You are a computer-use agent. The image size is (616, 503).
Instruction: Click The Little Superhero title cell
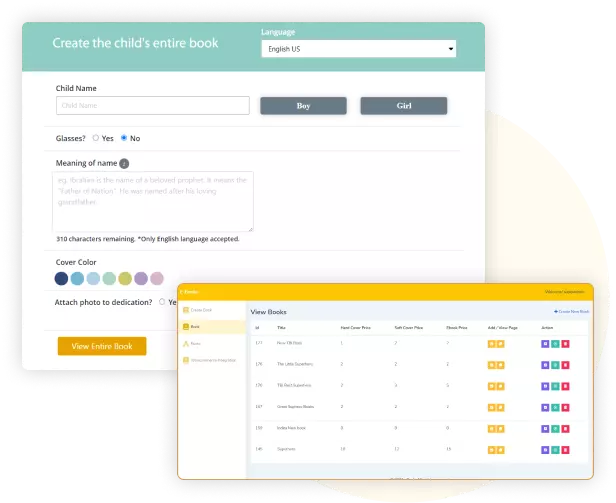coord(295,364)
